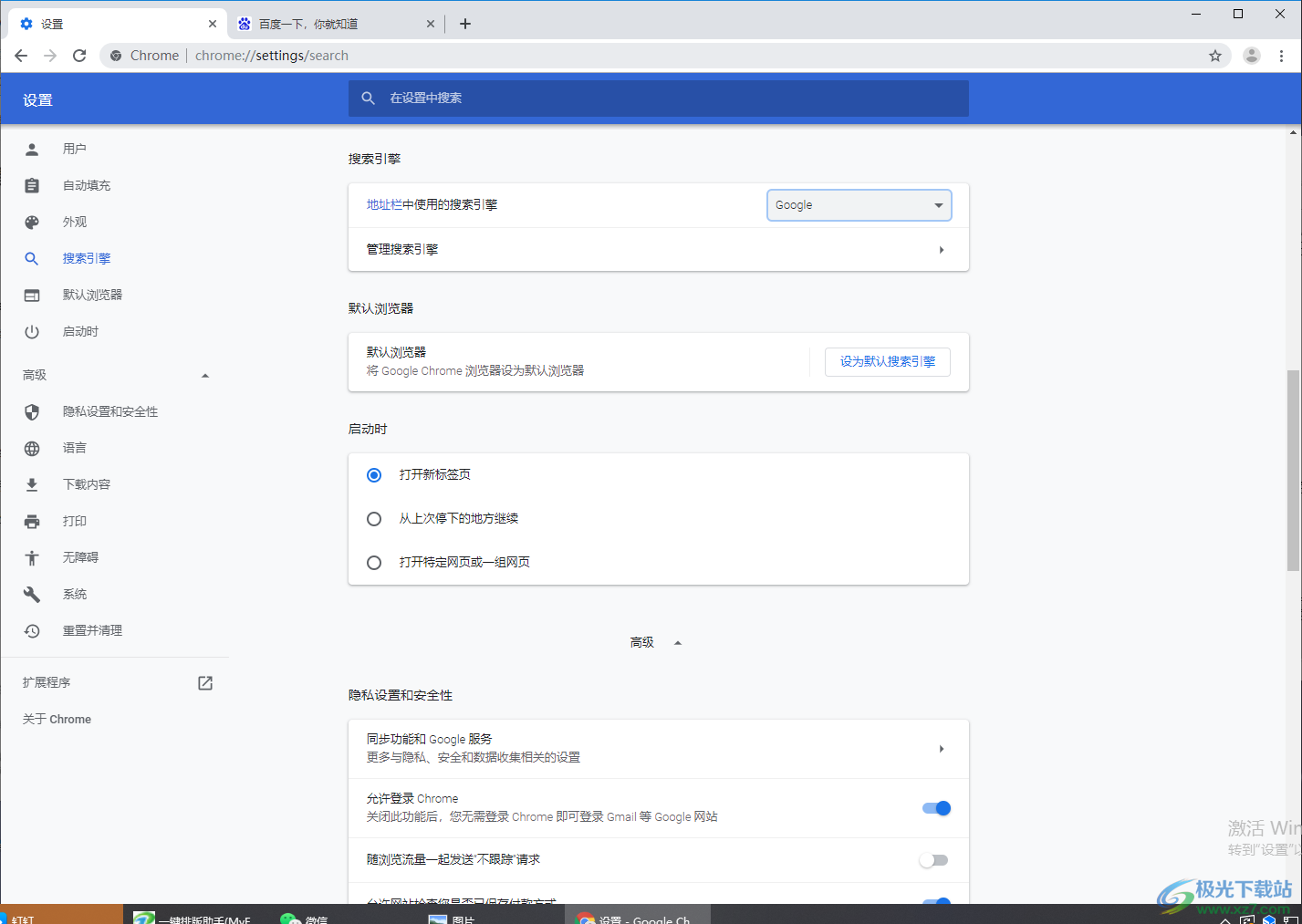Click the forward navigation arrow
Screen dimensions: 1302x924
[50, 56]
